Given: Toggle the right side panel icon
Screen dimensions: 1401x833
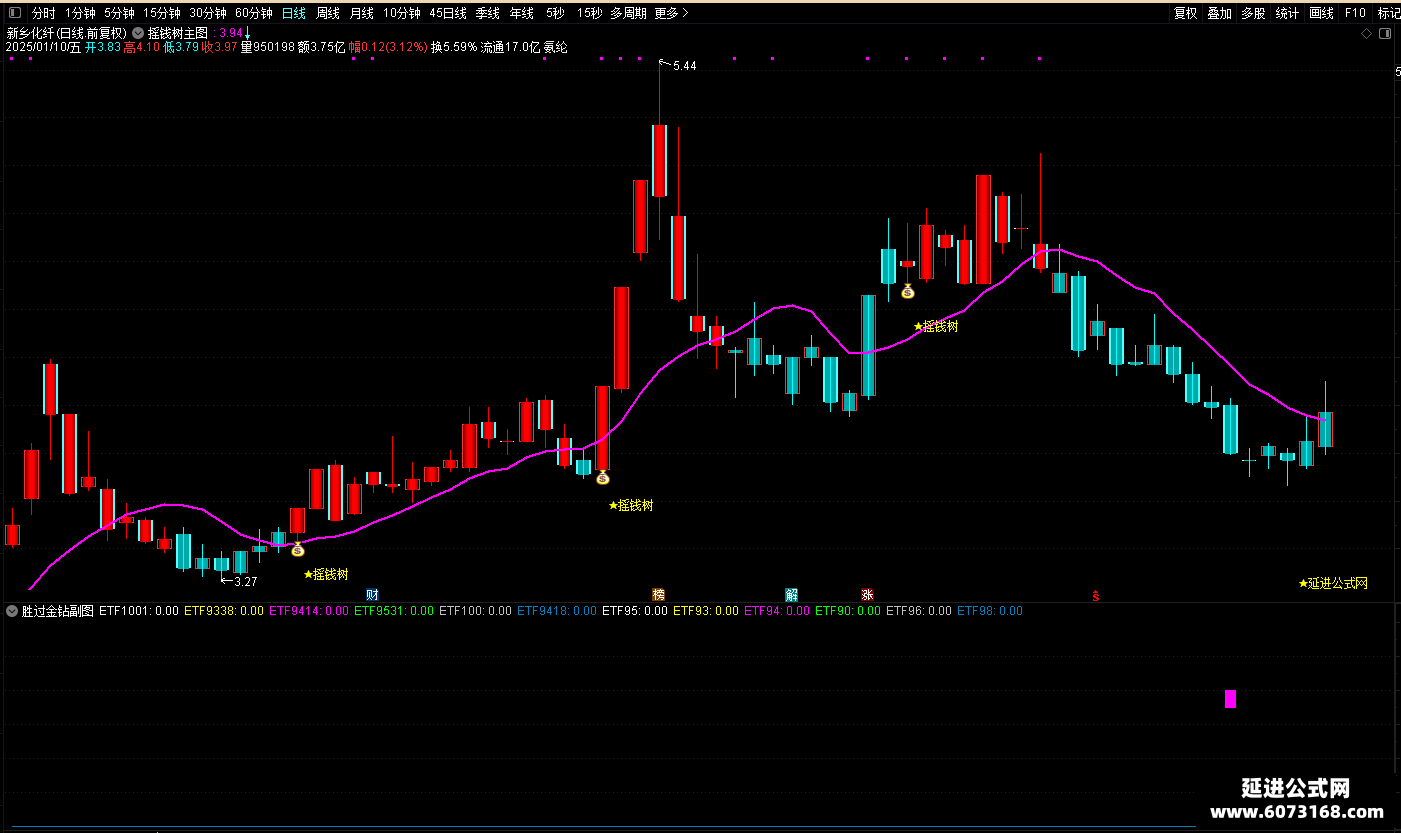Looking at the screenshot, I should click(1385, 33).
